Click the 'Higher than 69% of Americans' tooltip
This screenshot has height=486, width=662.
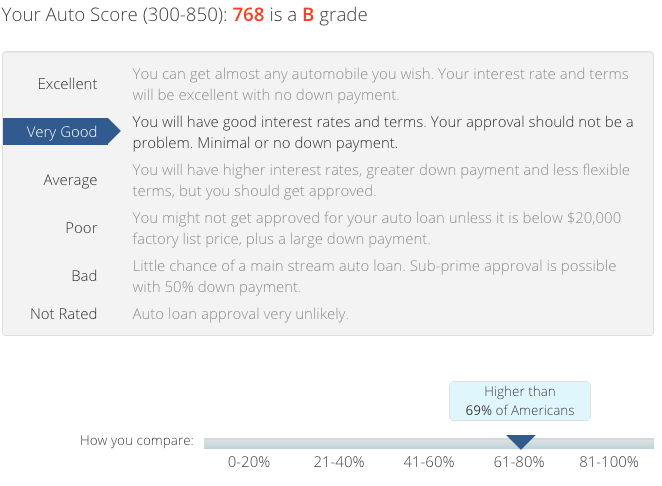520,401
